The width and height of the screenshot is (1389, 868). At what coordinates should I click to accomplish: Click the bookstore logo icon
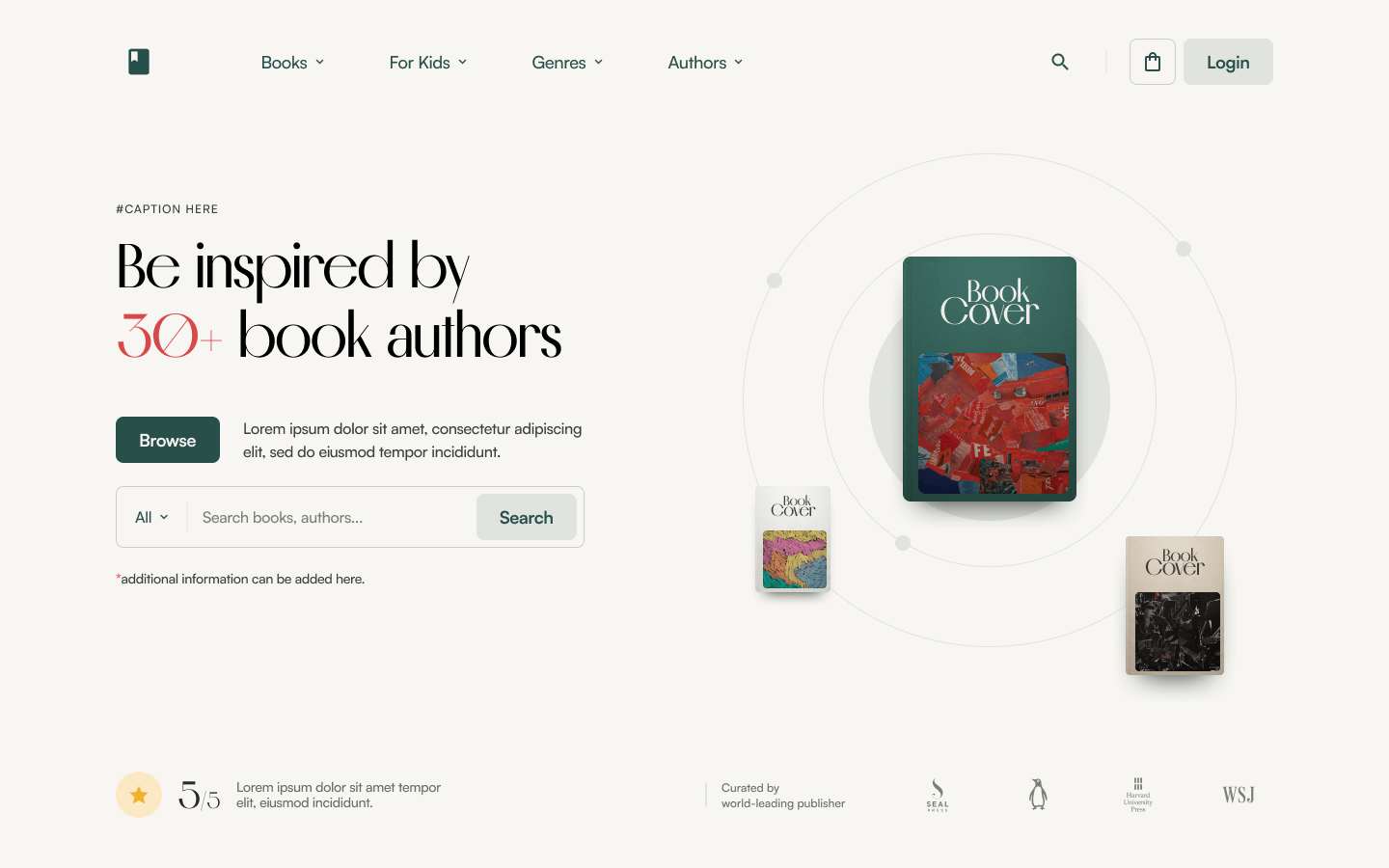coord(139,62)
